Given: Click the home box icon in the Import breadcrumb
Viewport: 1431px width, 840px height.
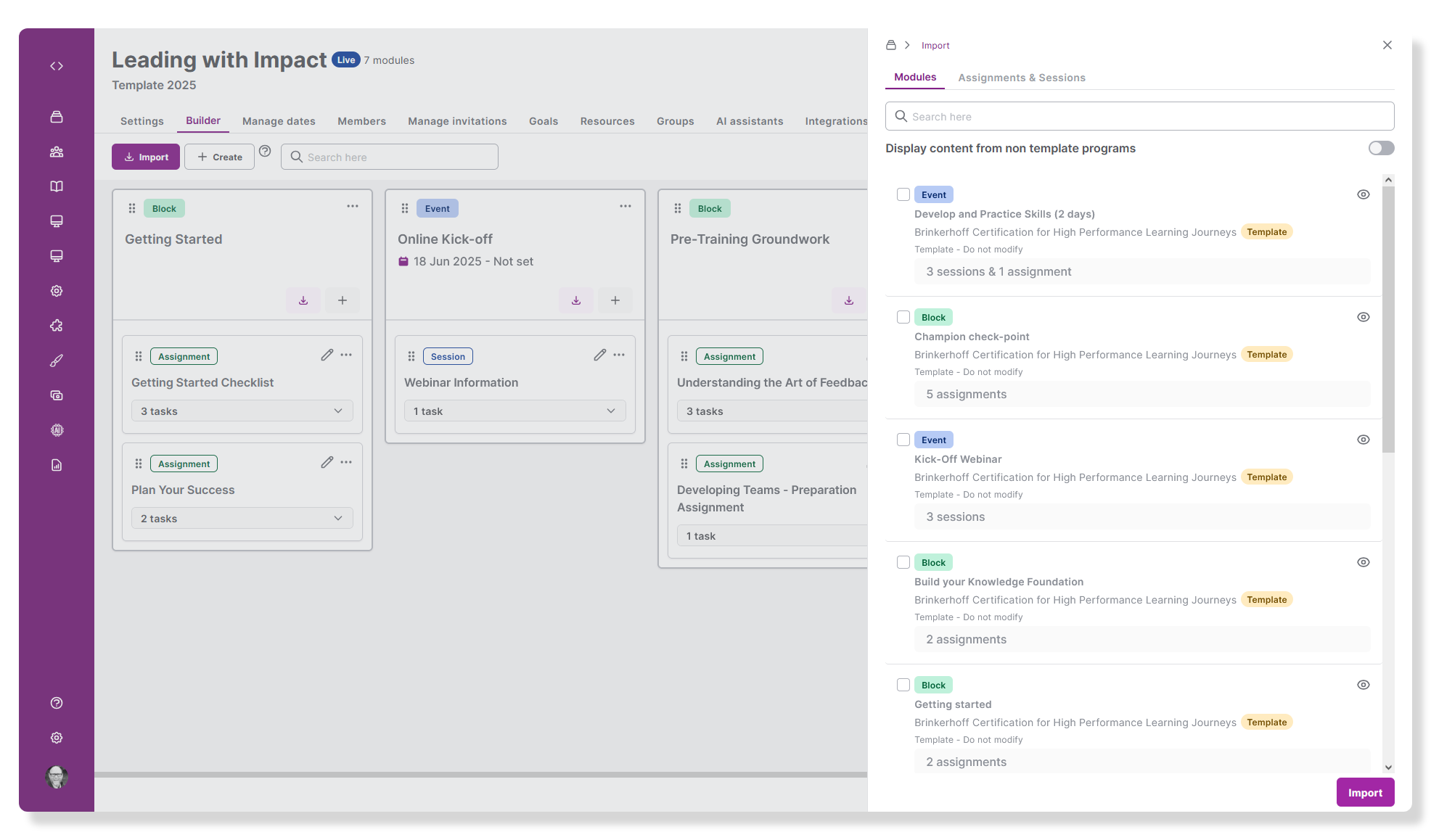Looking at the screenshot, I should pyautogui.click(x=891, y=45).
